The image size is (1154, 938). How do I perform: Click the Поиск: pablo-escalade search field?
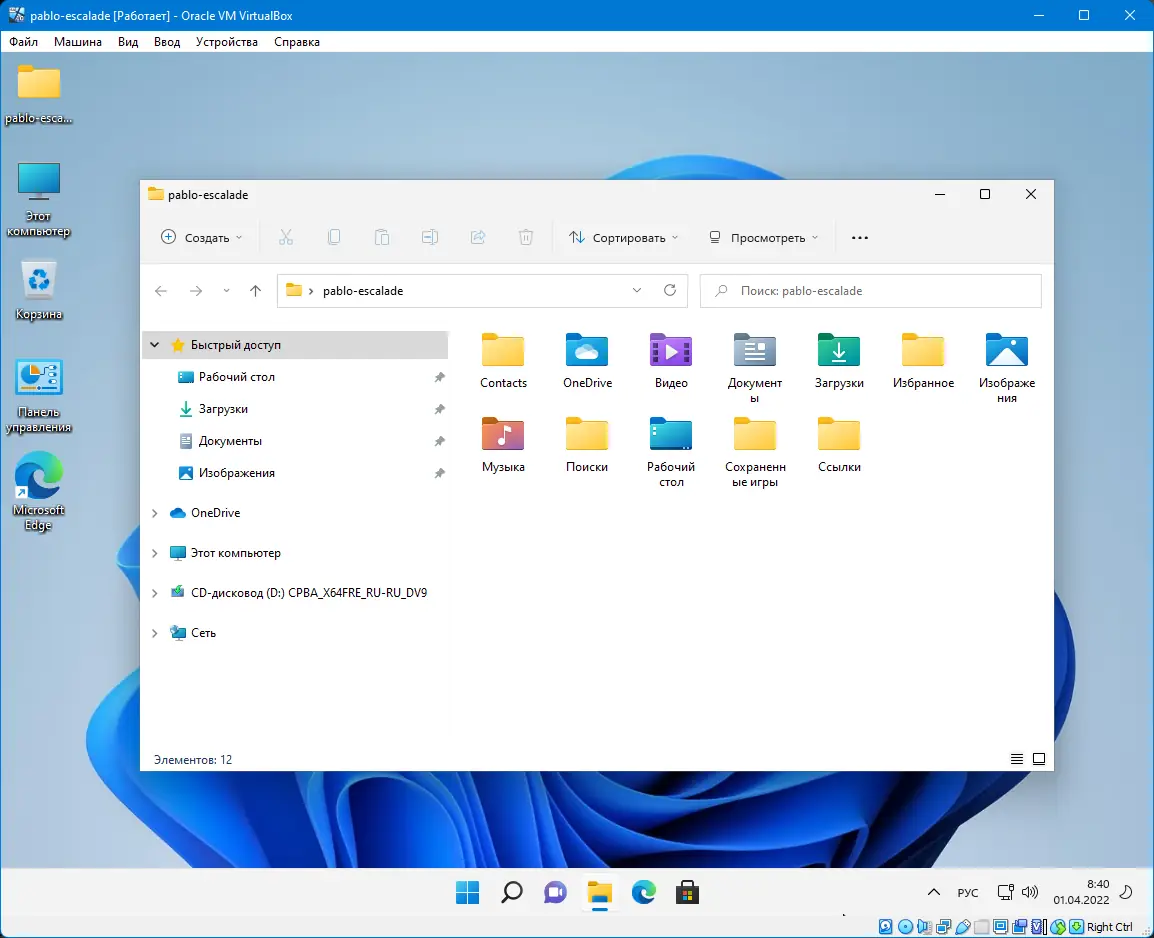pos(870,290)
